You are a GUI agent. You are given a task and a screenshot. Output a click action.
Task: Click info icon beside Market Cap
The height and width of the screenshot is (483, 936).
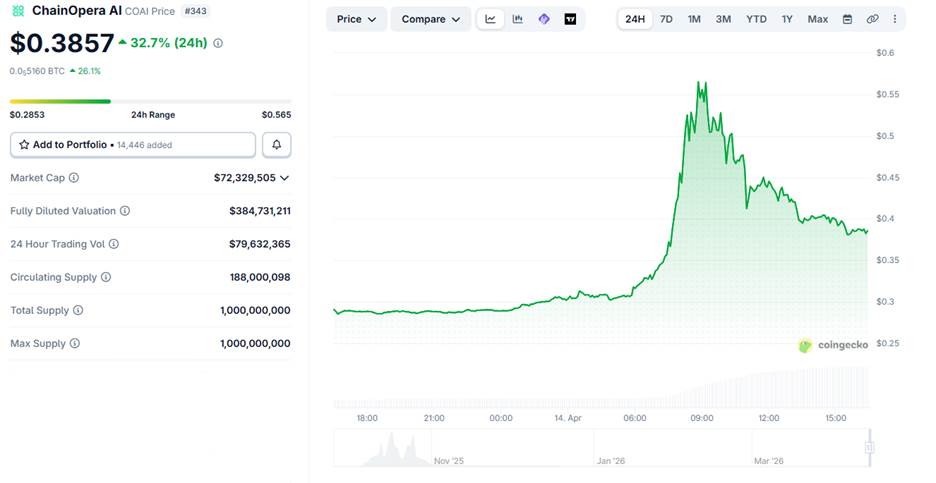point(74,178)
